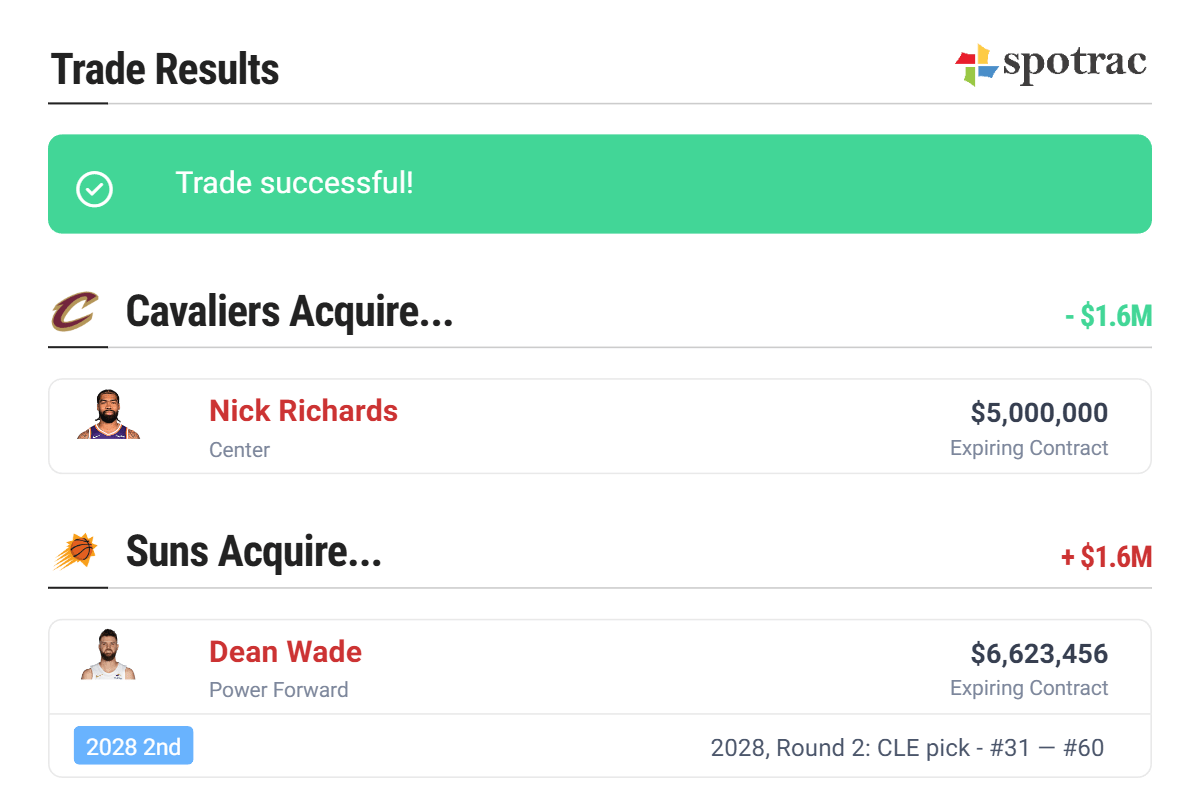1180x810 pixels.
Task: Click the Cavaliers Acquire heading
Action: pyautogui.click(x=289, y=312)
